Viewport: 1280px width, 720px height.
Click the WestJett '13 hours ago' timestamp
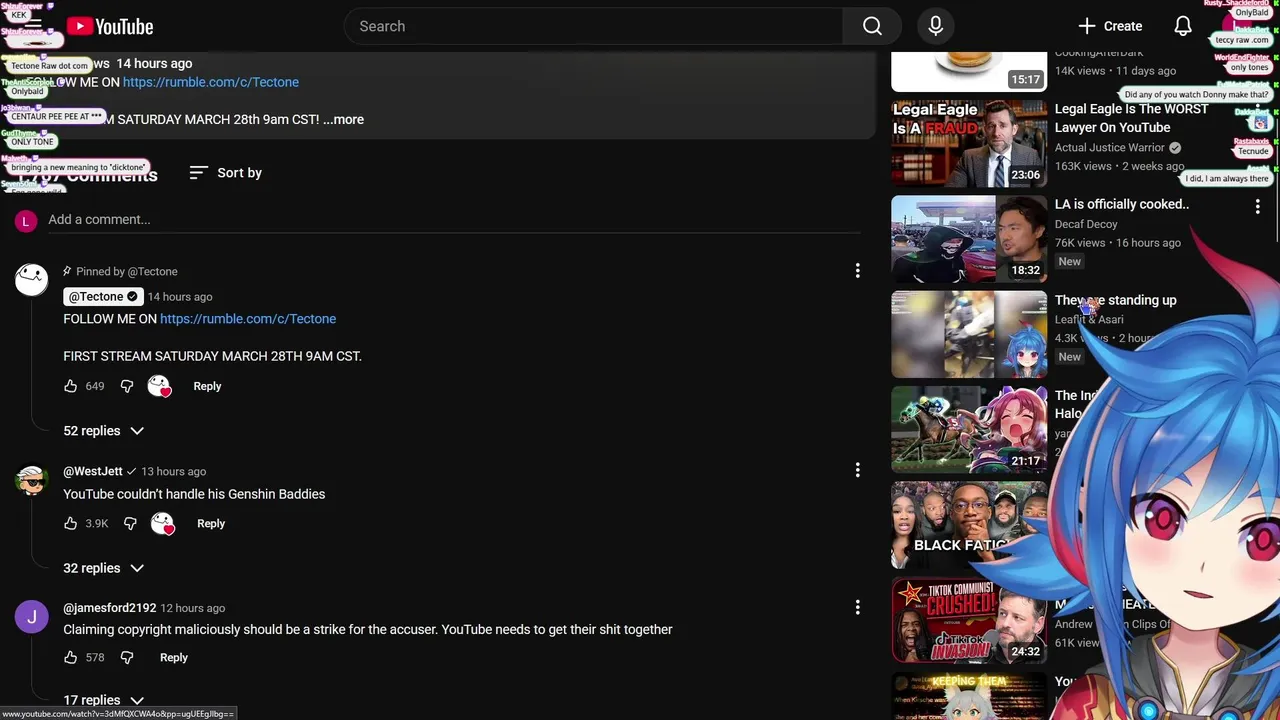pyautogui.click(x=173, y=471)
